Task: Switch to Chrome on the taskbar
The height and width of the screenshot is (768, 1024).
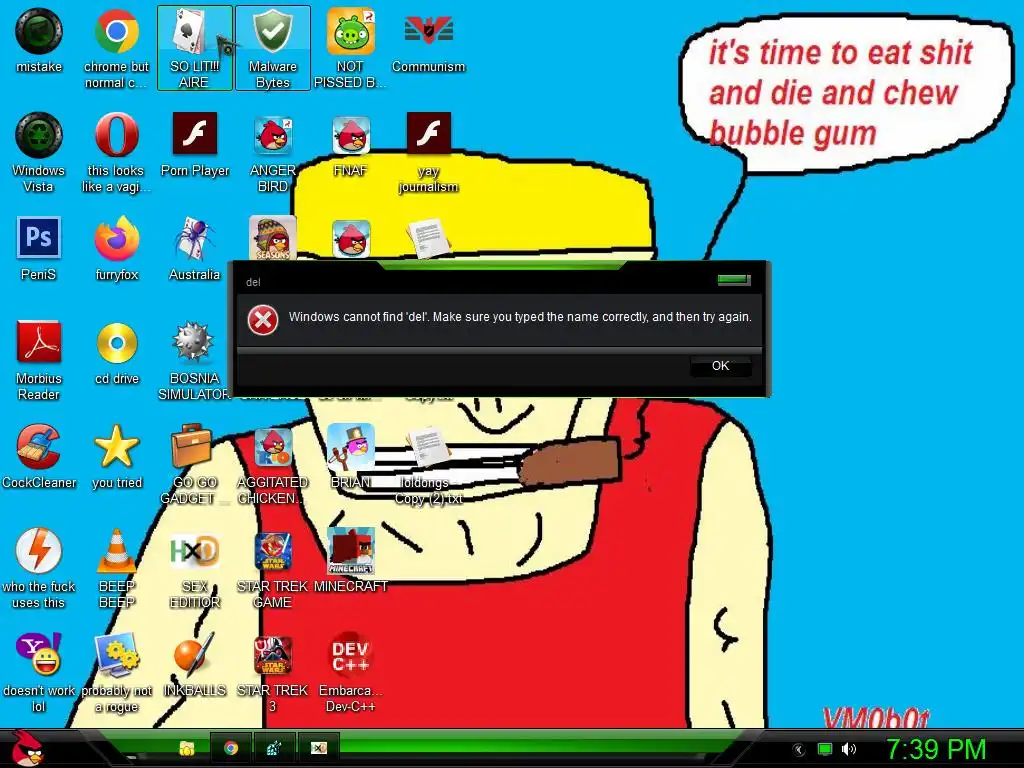Action: point(231,748)
